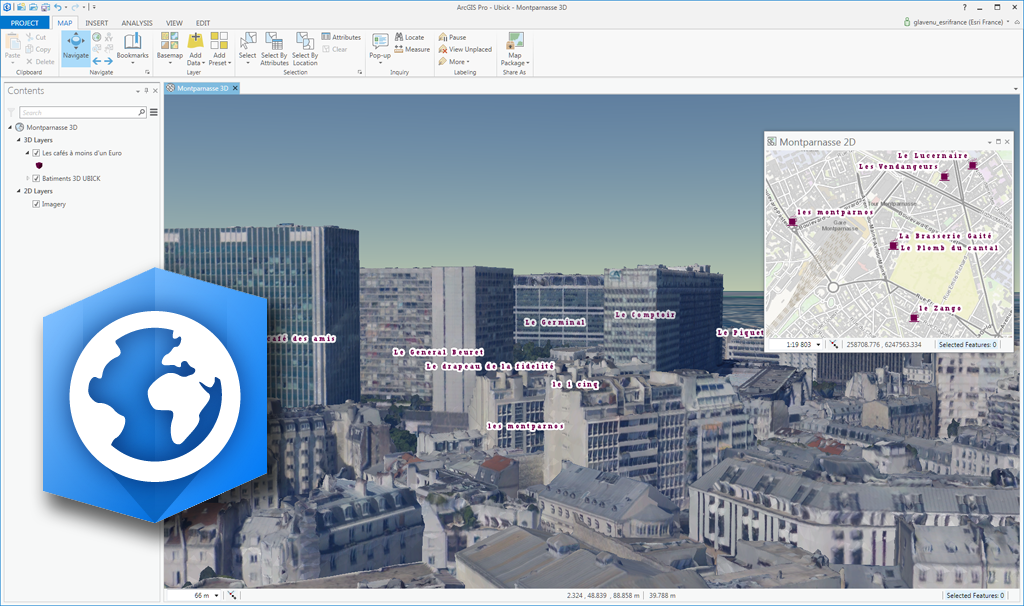This screenshot has height=606, width=1024.
Task: Select the Navigate tool
Action: pyautogui.click(x=76, y=47)
